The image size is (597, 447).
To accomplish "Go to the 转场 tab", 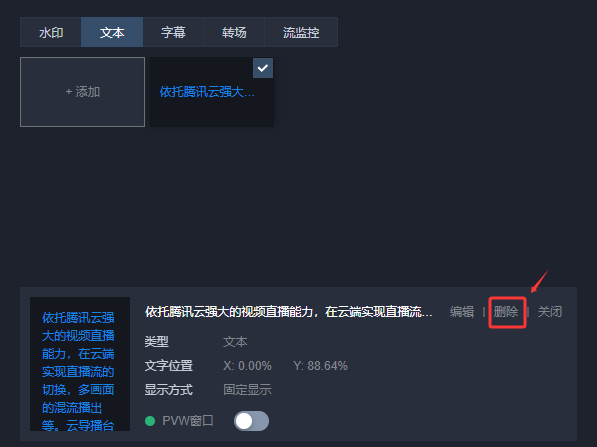I will pyautogui.click(x=234, y=32).
